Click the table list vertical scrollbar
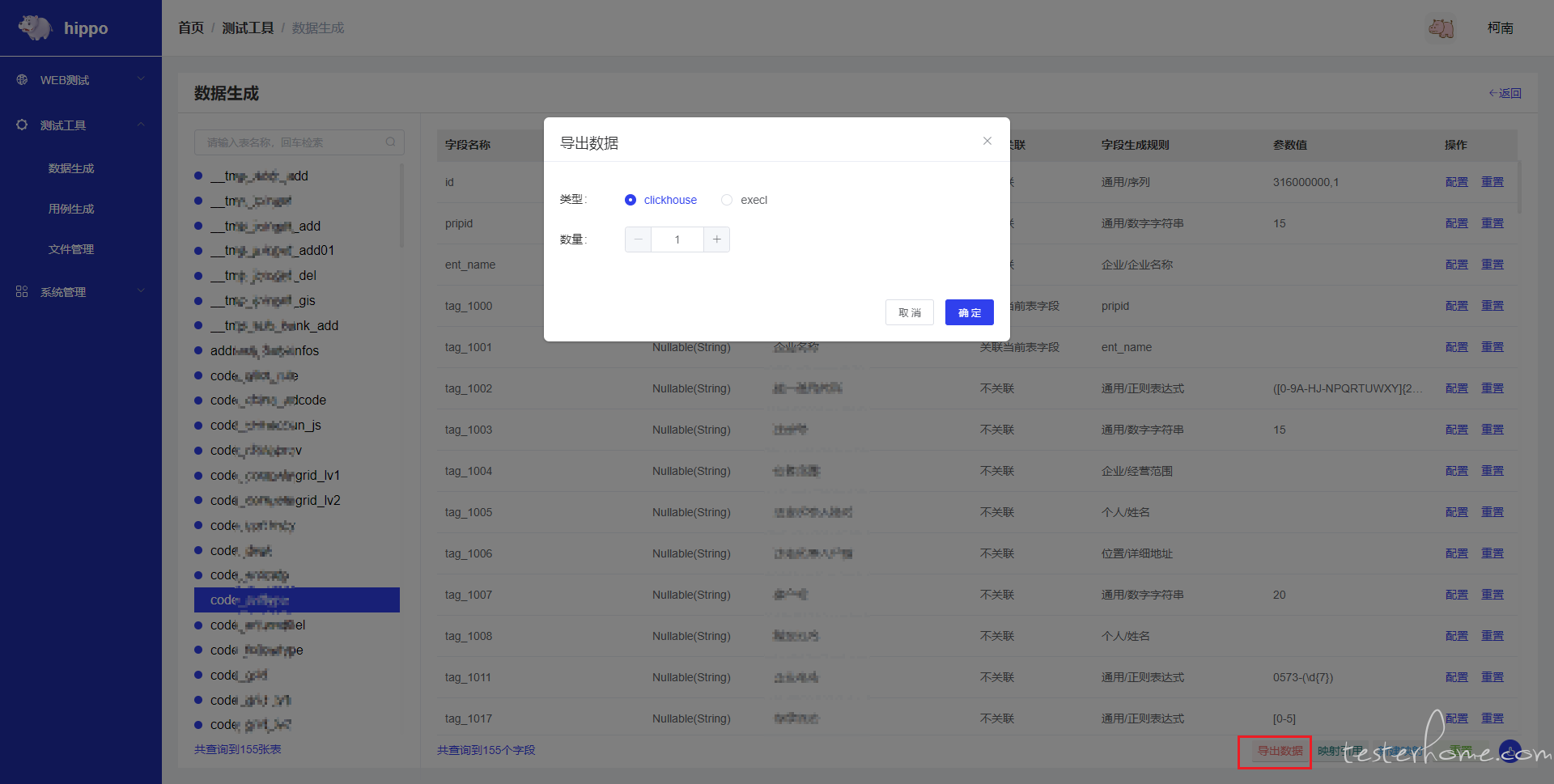Screen dimensions: 1554x784 [401, 206]
